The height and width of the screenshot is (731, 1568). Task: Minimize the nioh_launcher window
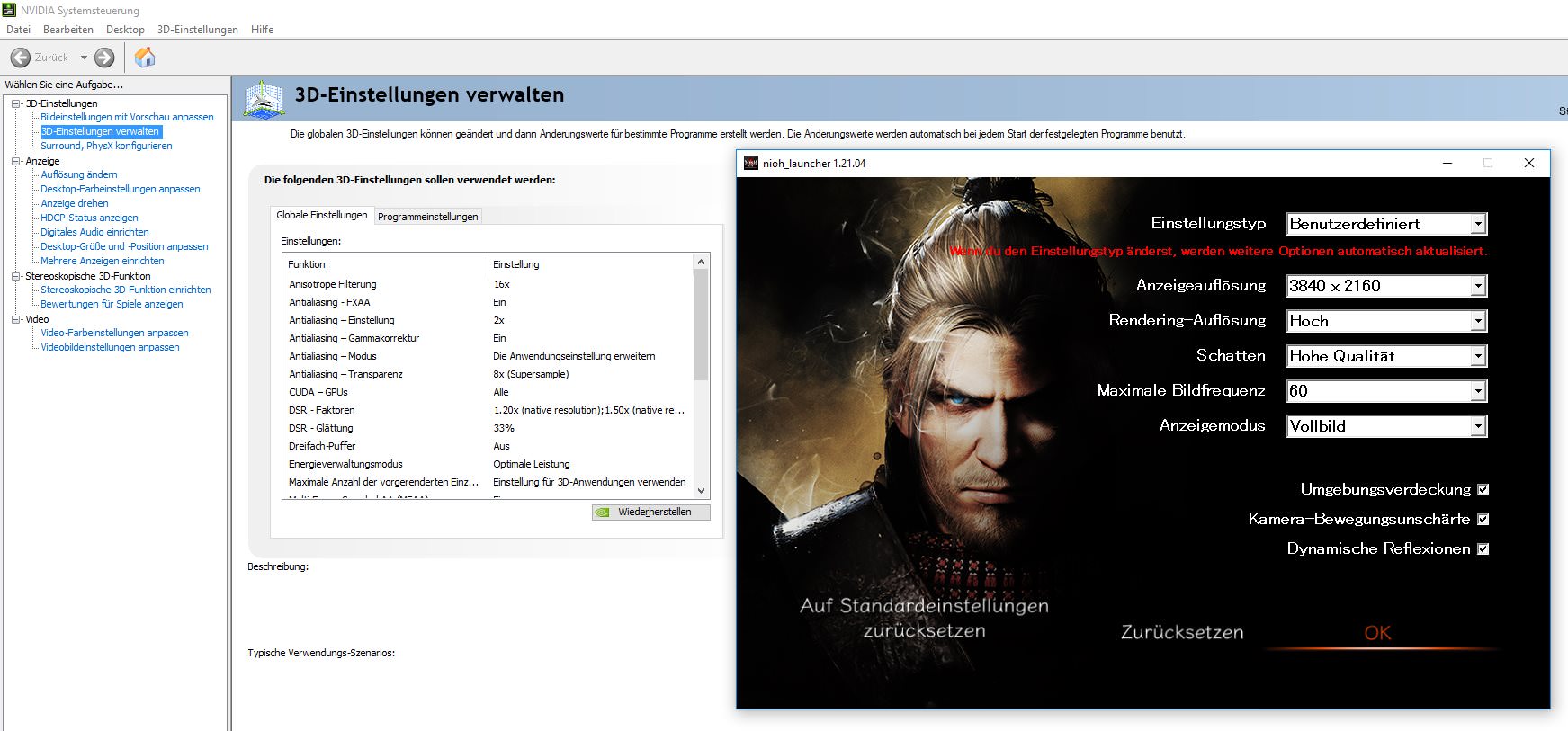click(1447, 163)
